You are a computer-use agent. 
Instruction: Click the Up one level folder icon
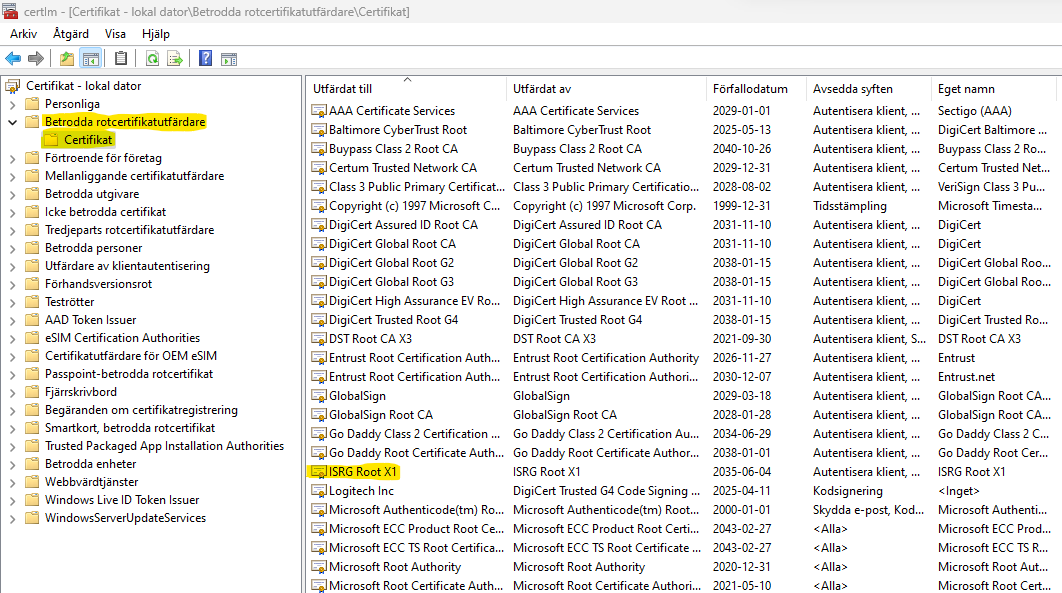[x=67, y=59]
